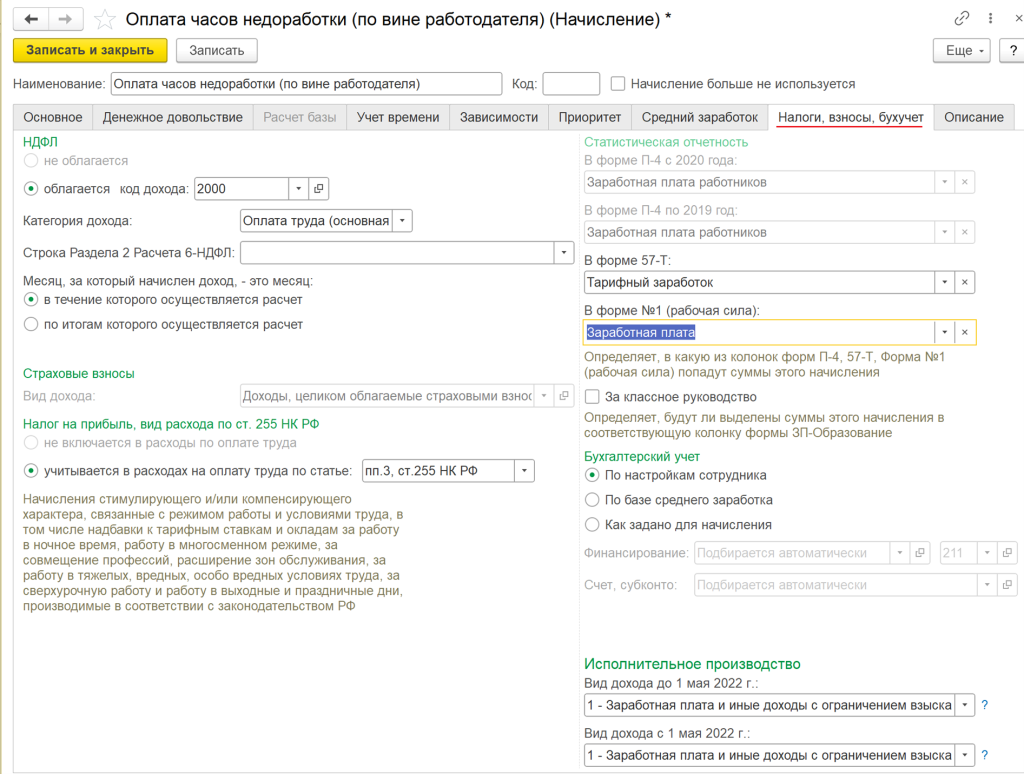
Task: Go forward with the right arrow button
Action: (x=65, y=20)
